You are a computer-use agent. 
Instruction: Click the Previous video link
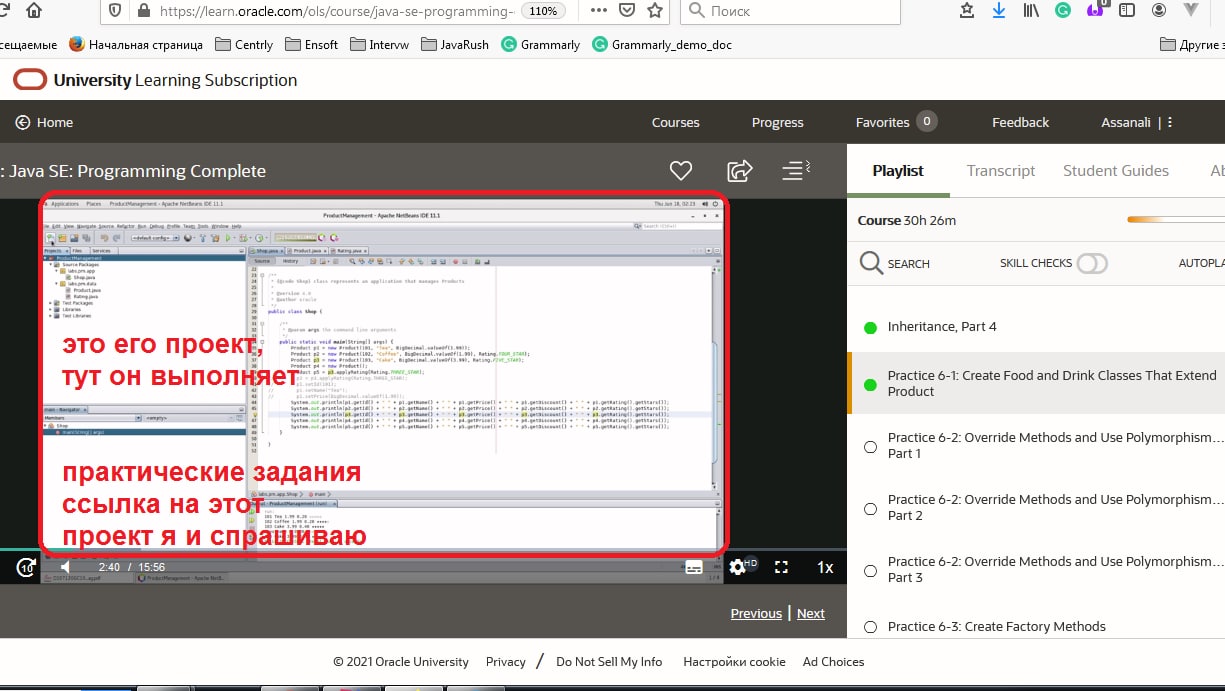tap(756, 613)
